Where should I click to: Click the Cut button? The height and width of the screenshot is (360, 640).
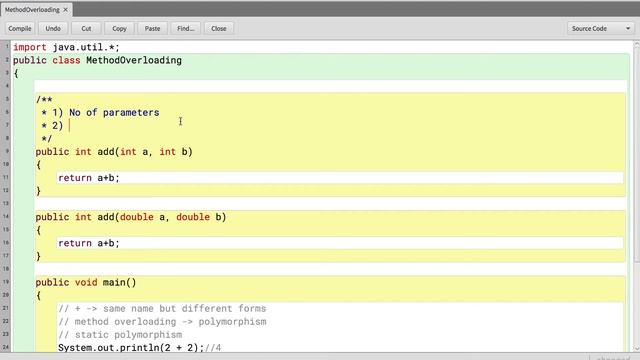pos(86,29)
